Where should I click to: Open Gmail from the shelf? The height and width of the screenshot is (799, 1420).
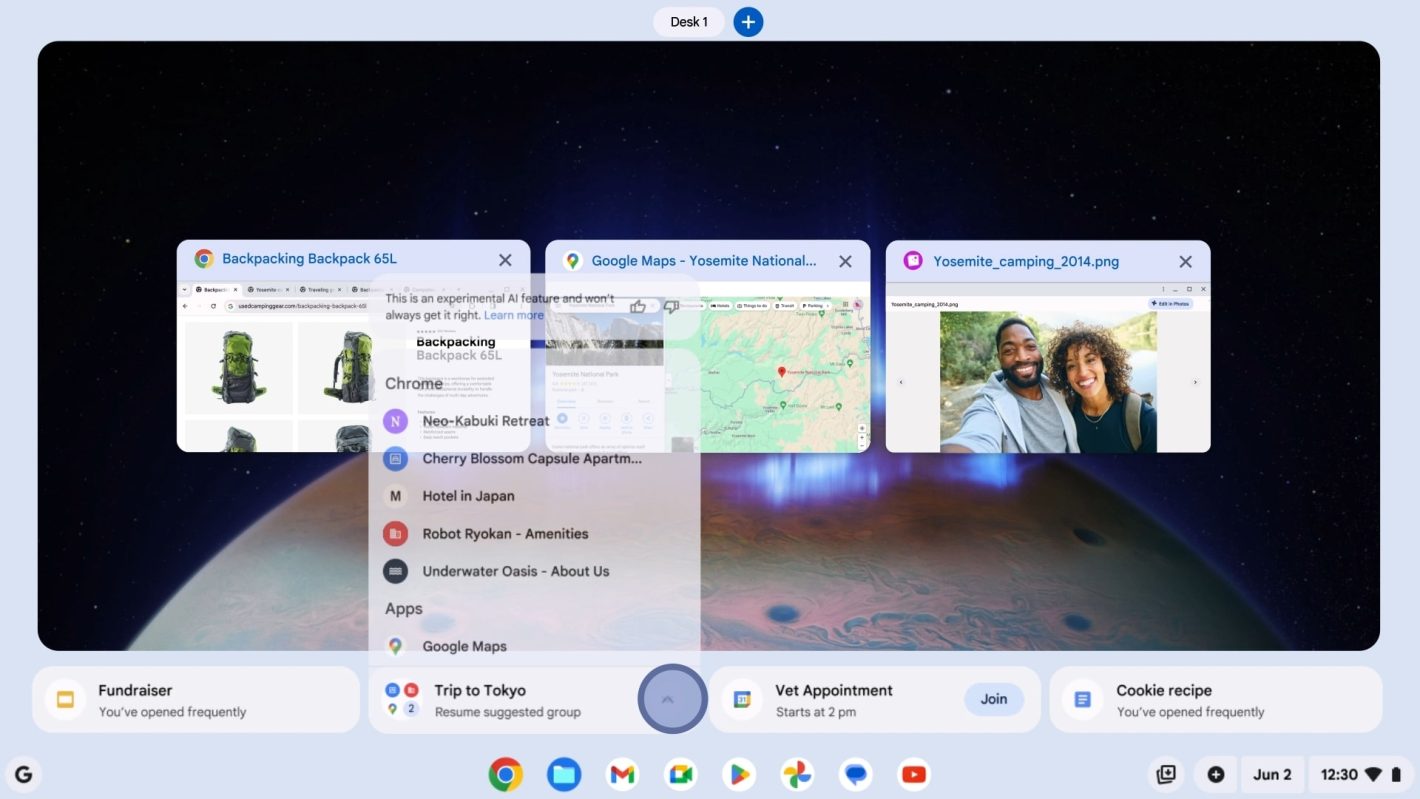(x=622, y=774)
